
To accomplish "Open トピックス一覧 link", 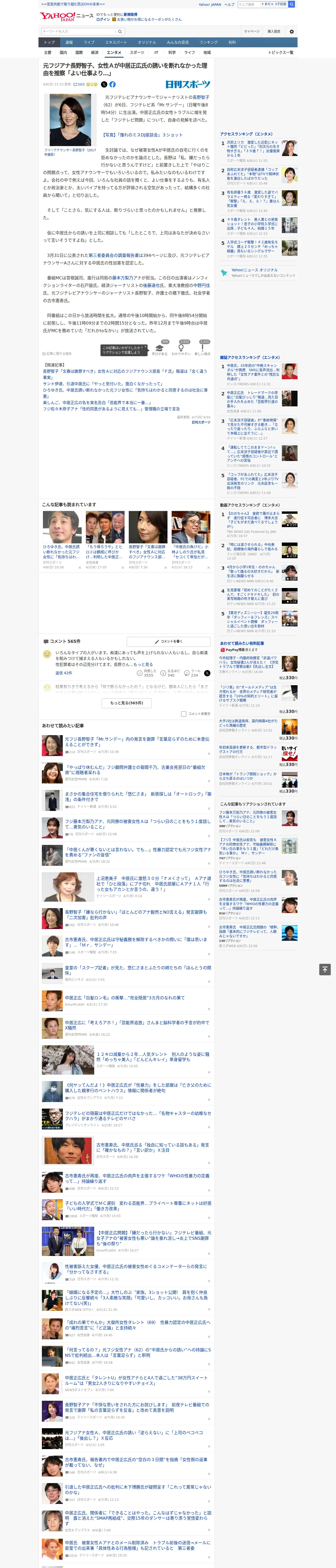I will pyautogui.click(x=281, y=52).
